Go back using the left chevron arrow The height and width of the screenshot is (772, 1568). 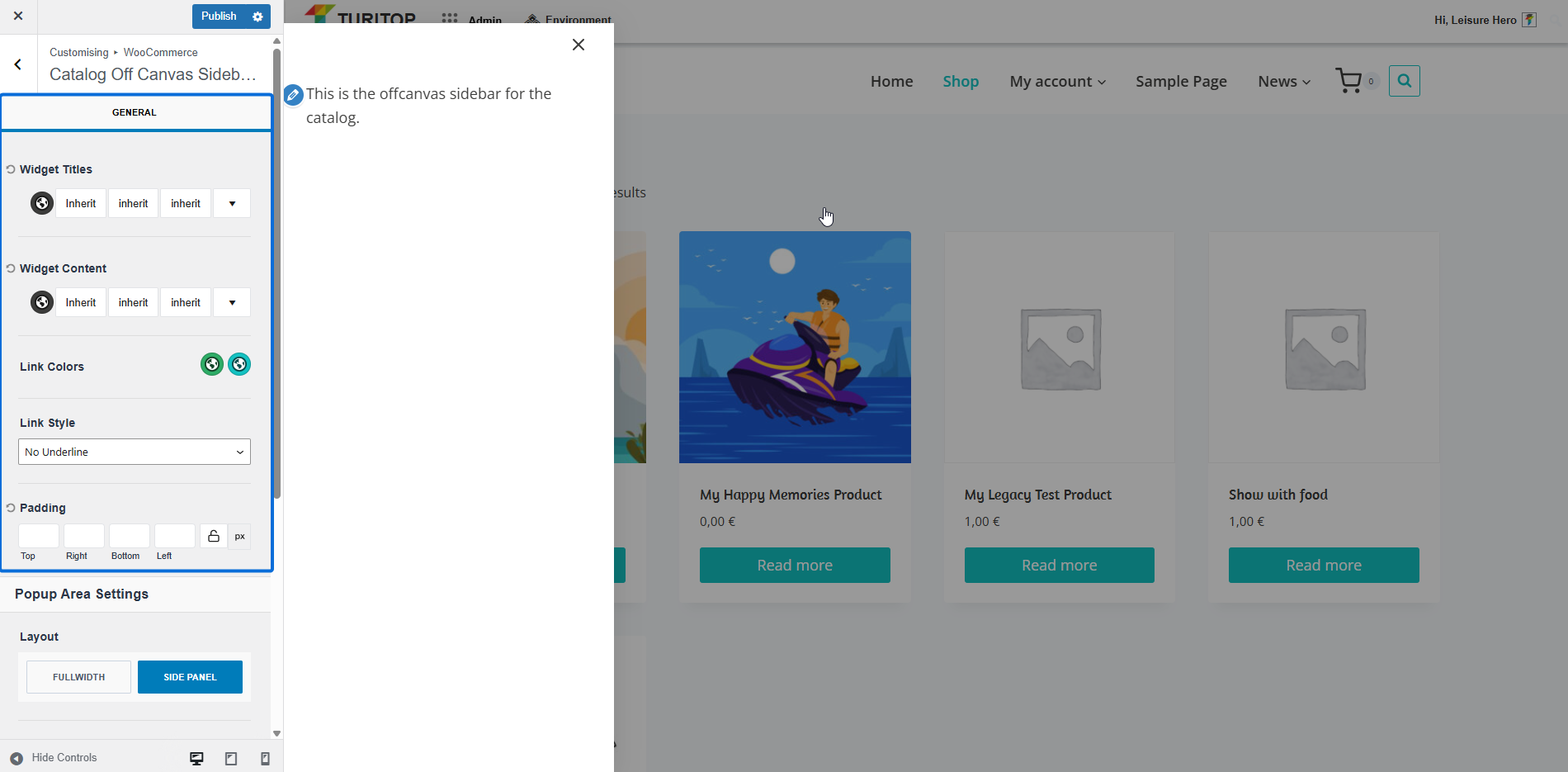coord(18,64)
